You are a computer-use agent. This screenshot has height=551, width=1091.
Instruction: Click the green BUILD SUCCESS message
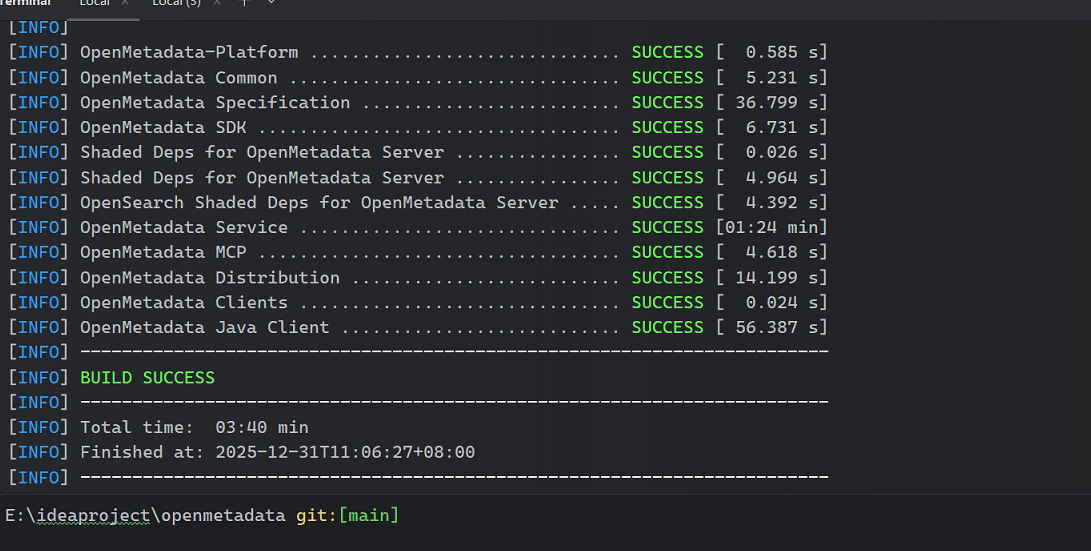coord(148,377)
